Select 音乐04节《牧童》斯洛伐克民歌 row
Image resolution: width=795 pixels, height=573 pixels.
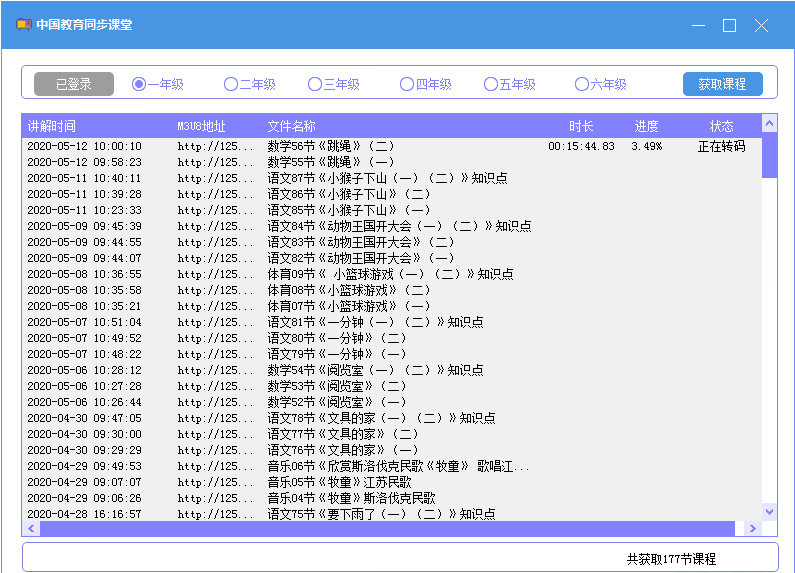391,498
